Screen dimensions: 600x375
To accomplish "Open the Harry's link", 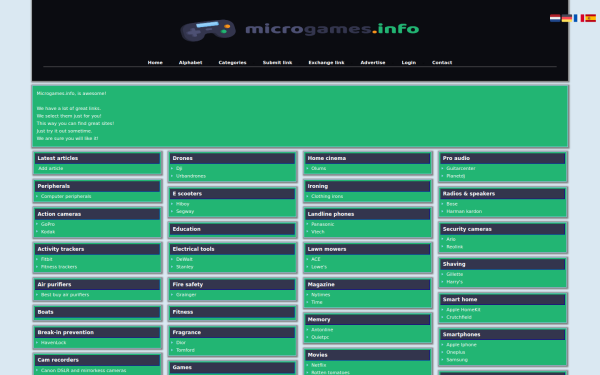I will pyautogui.click(x=455, y=282).
